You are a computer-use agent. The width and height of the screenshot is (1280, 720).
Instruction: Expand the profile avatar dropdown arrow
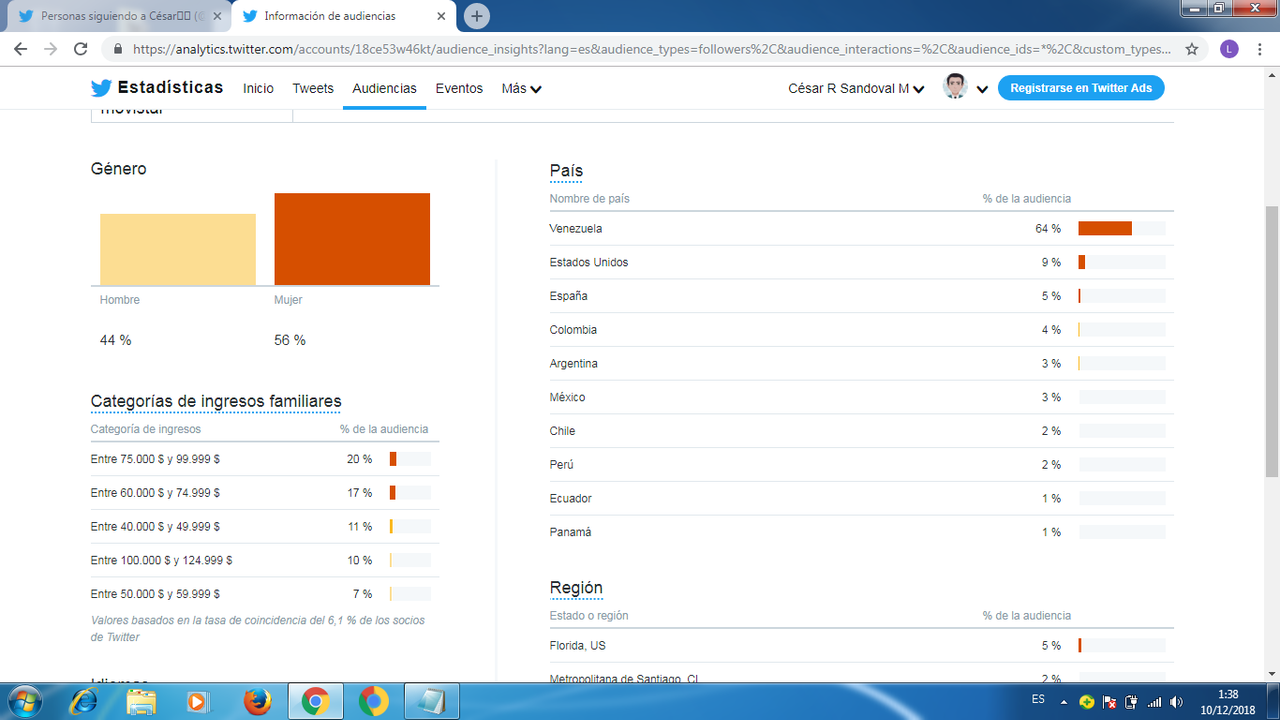[982, 89]
